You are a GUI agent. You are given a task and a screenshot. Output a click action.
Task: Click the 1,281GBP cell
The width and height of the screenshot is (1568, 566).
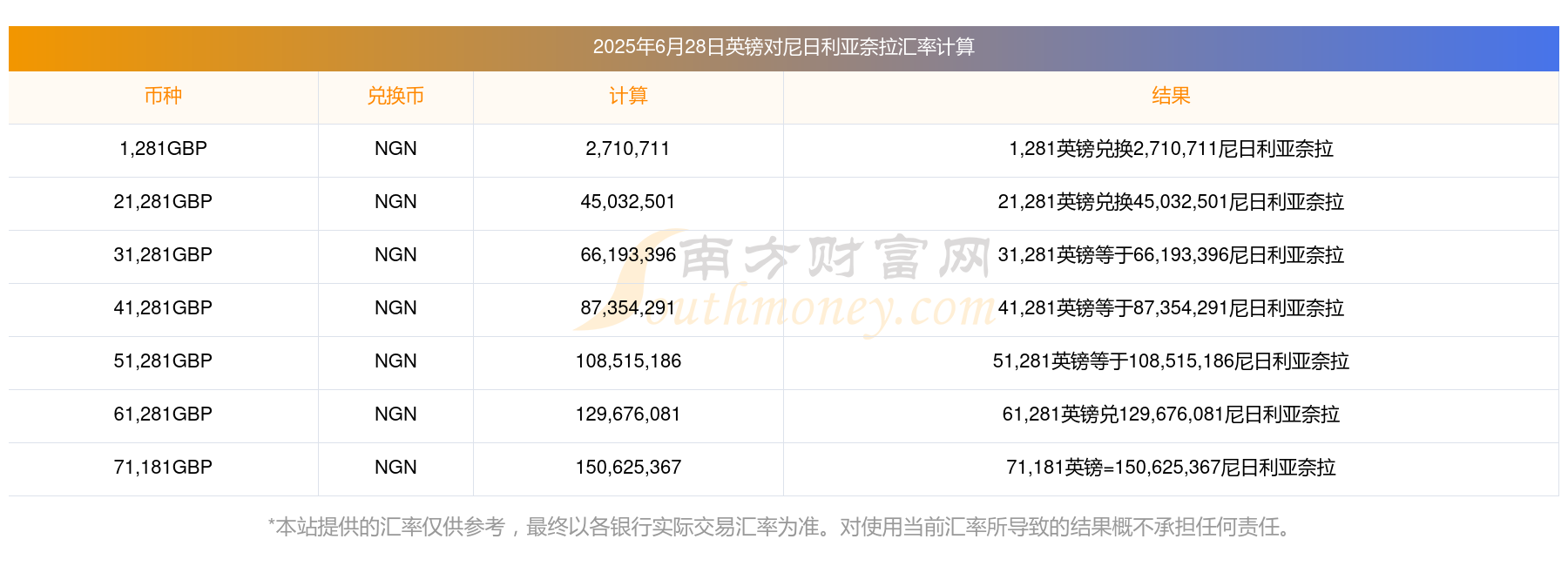(x=163, y=149)
